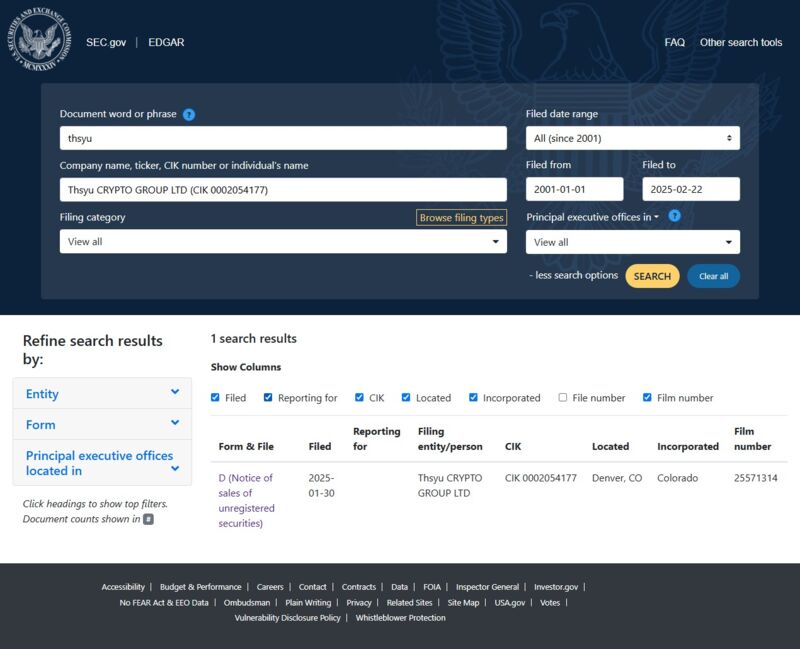
Task: Open the Contracts footer link
Action: [359, 587]
